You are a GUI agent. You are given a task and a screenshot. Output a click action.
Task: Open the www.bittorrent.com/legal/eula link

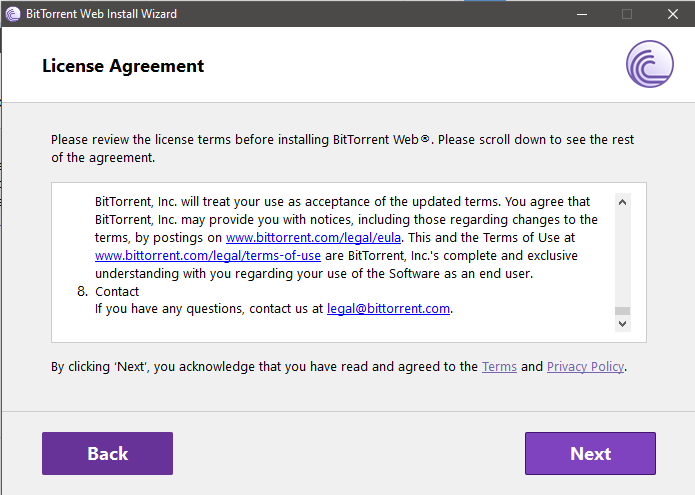click(x=313, y=238)
